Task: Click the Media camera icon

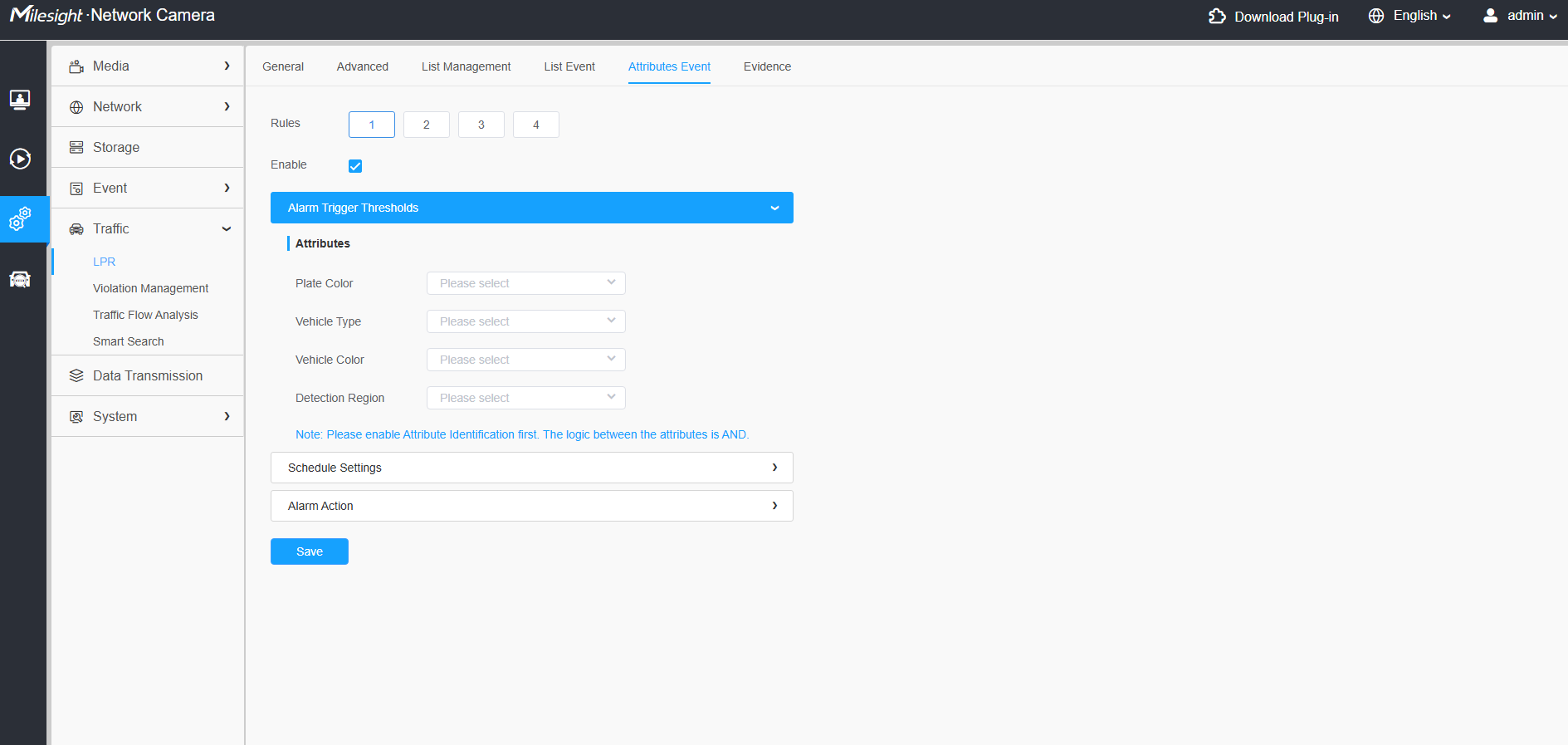Action: tap(76, 66)
